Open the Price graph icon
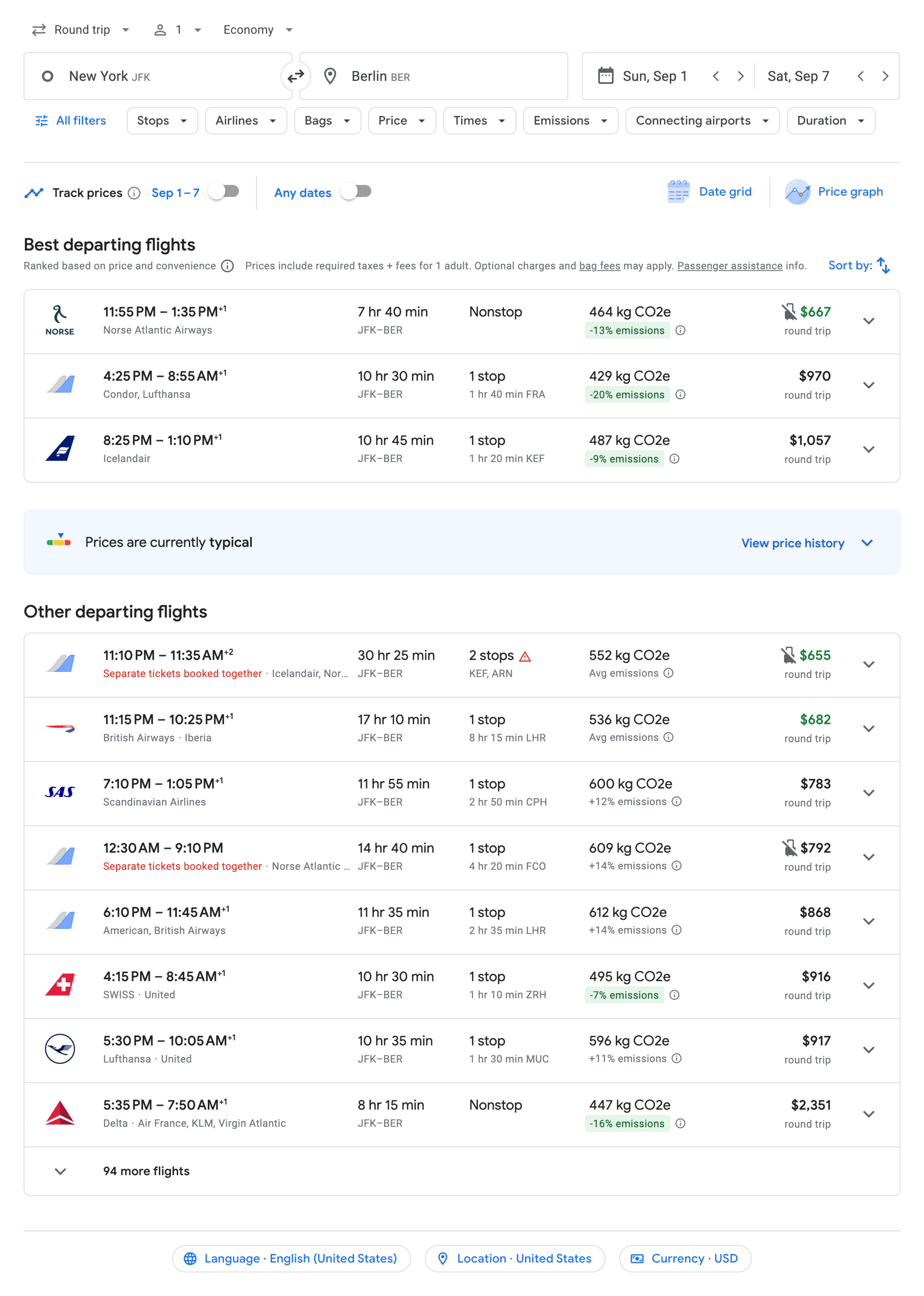This screenshot has width=924, height=1296. pyautogui.click(x=797, y=192)
